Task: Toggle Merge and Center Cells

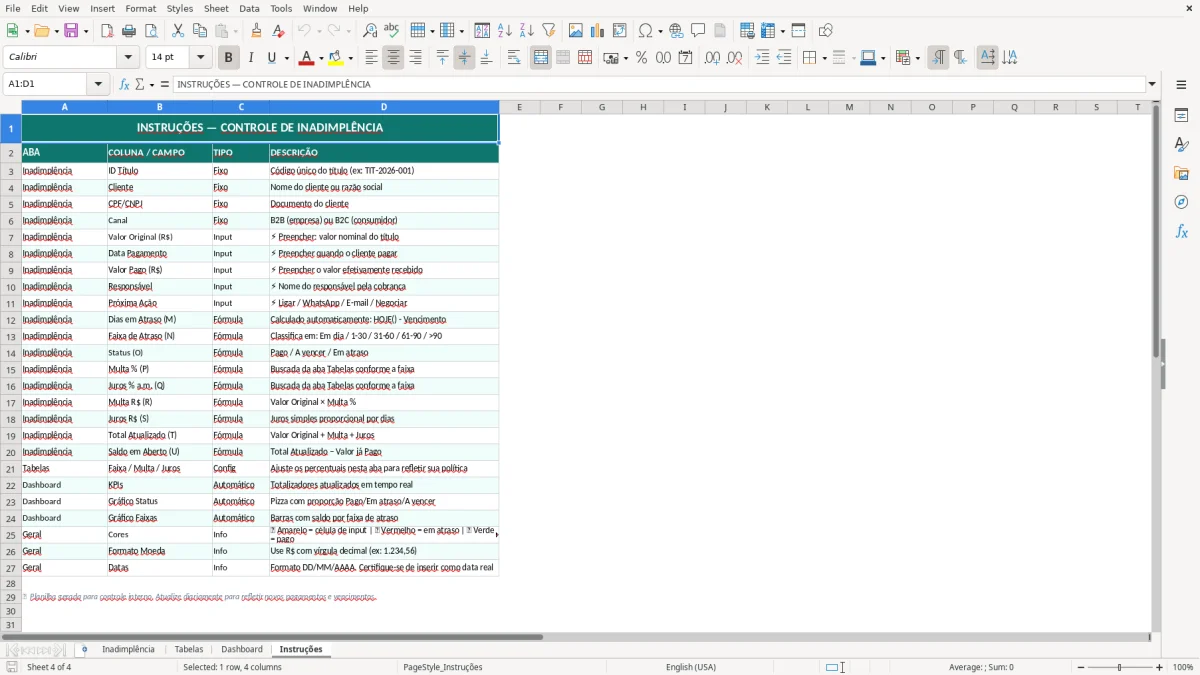Action: tap(541, 58)
